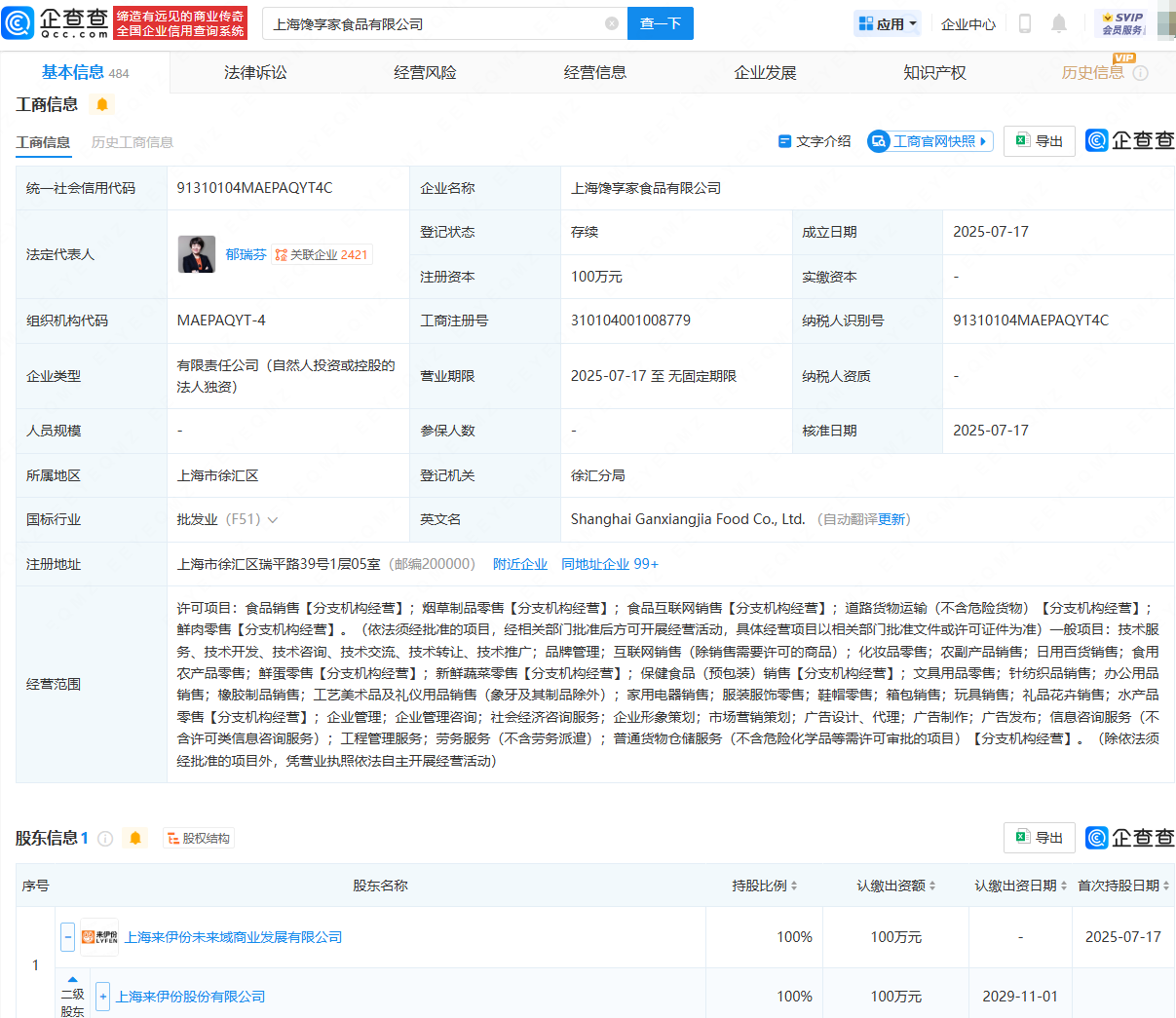Click registered address 上海市徐汇区瑞平路39号1层05室
Viewport: 1176px width, 1018px height.
tap(279, 564)
